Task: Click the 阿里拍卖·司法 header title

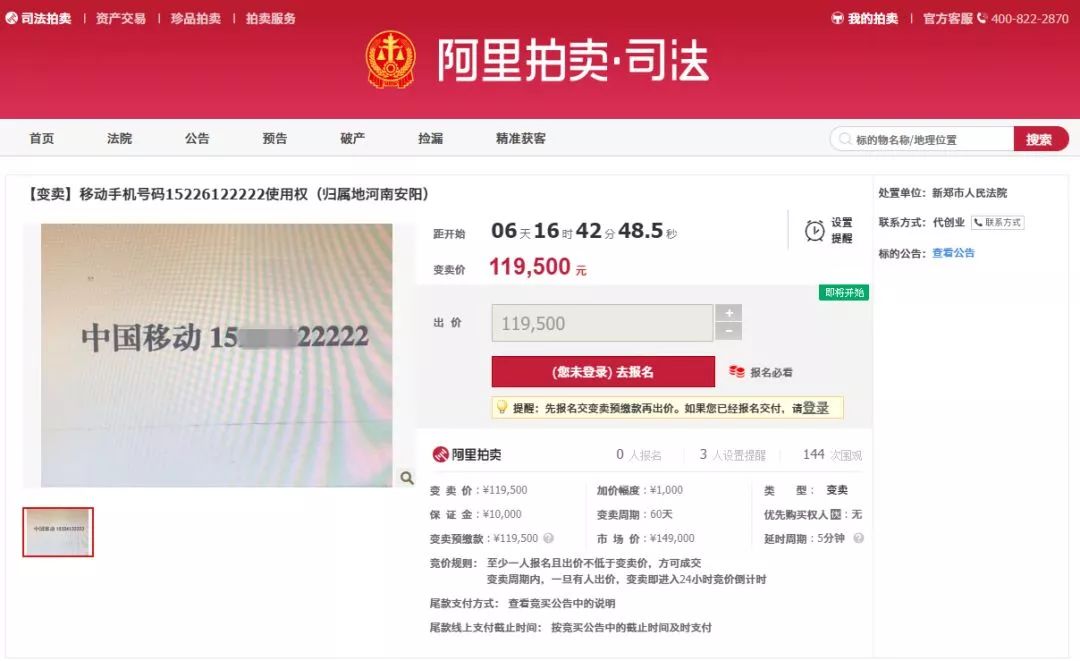Action: tap(573, 60)
